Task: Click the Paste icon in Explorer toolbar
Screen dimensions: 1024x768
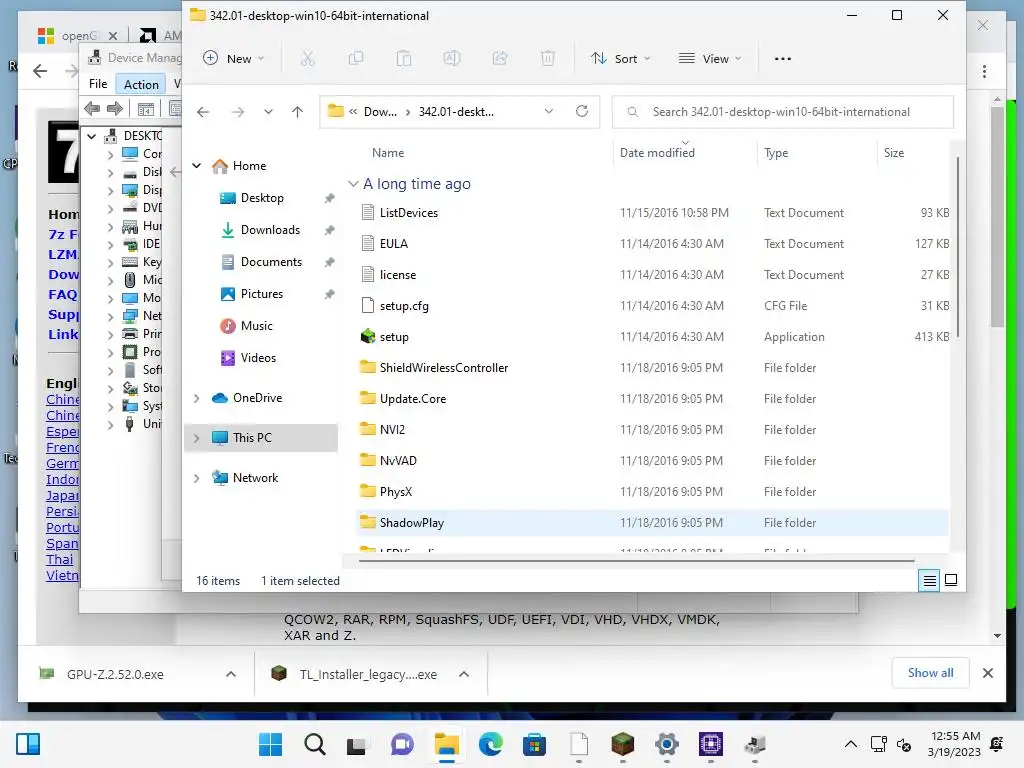Action: 404,59
